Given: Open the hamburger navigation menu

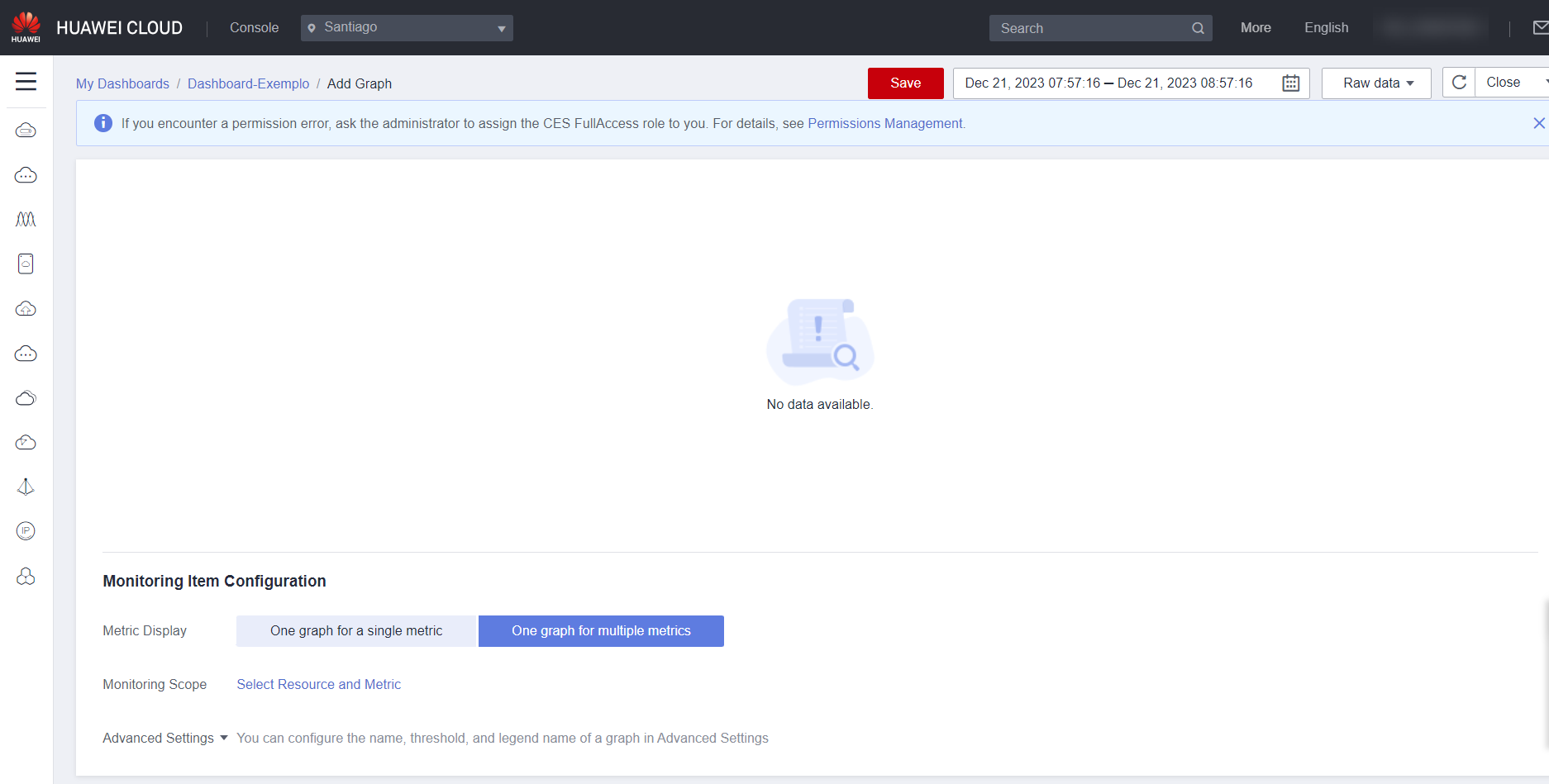Looking at the screenshot, I should [x=26, y=81].
